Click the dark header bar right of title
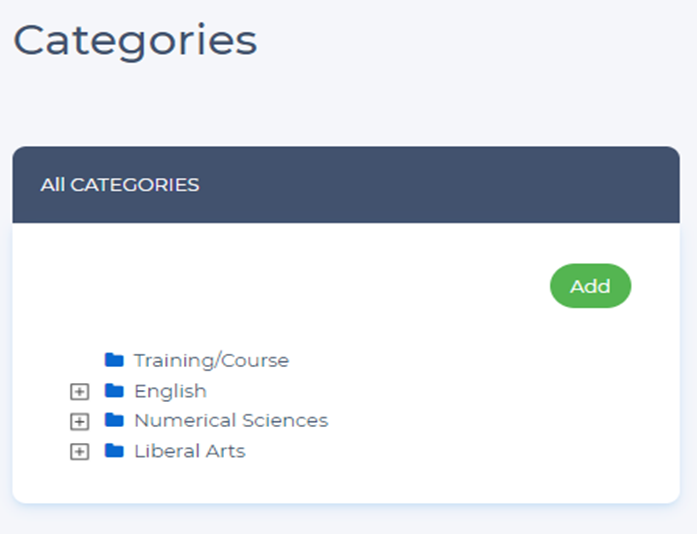 pos(450,185)
